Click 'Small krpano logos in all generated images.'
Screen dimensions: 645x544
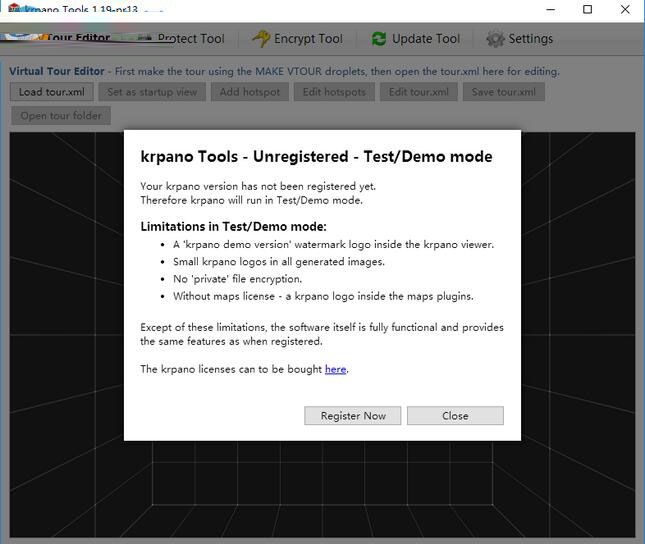point(279,262)
